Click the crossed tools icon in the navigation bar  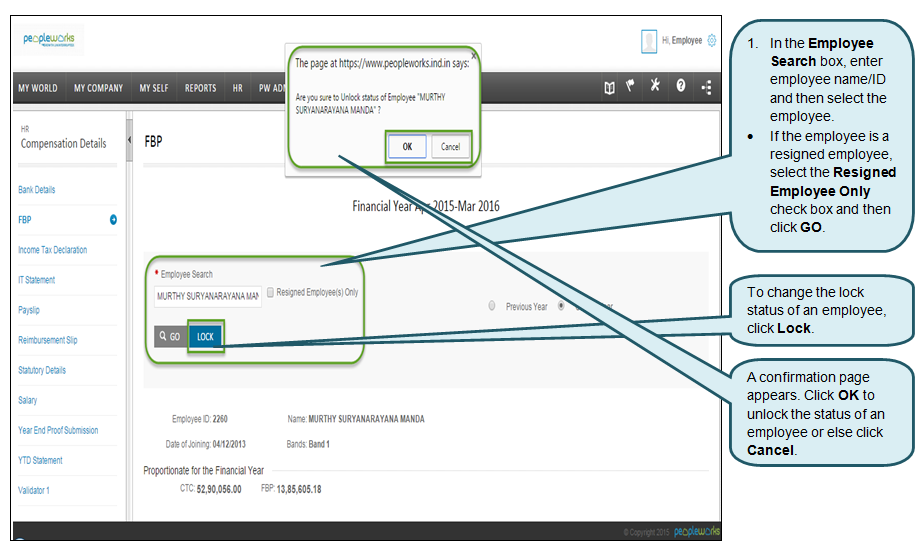(x=655, y=85)
